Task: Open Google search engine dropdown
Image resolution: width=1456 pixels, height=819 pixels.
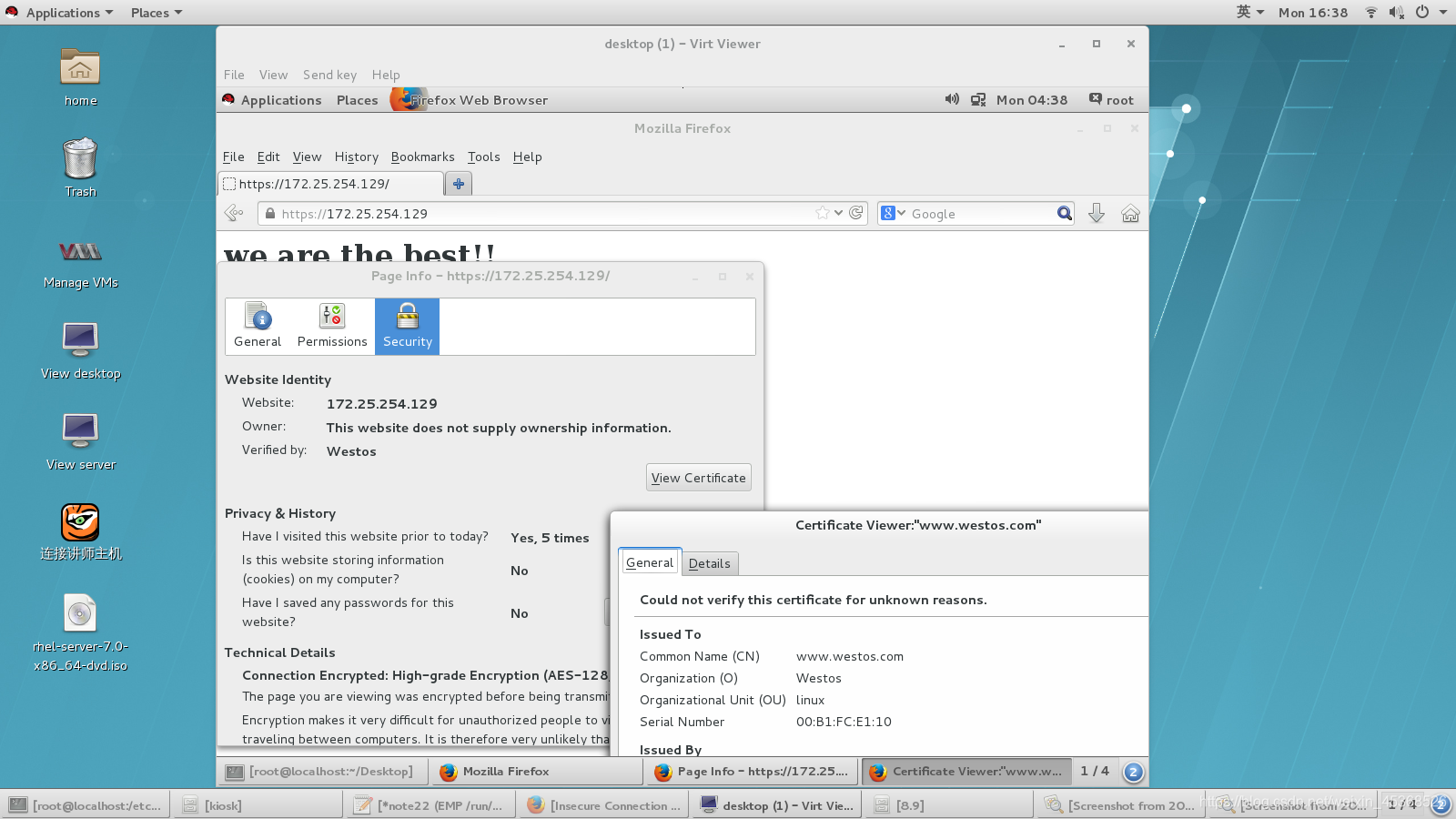Action: point(893,213)
